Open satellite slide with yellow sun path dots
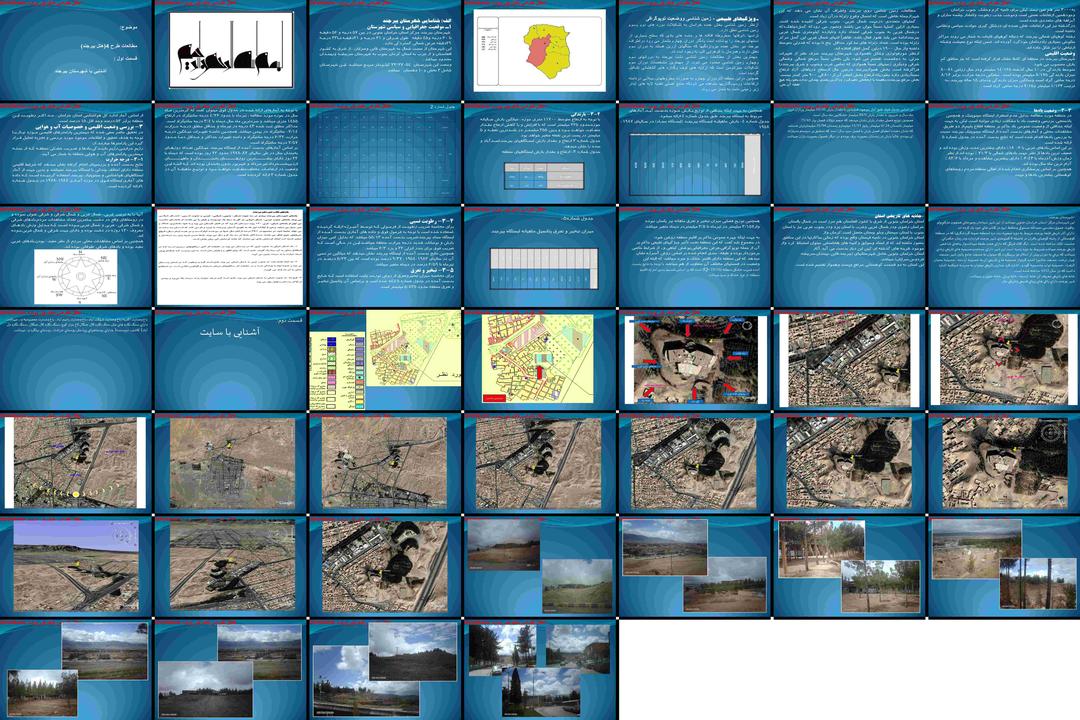The width and height of the screenshot is (1080, 720). 76,464
